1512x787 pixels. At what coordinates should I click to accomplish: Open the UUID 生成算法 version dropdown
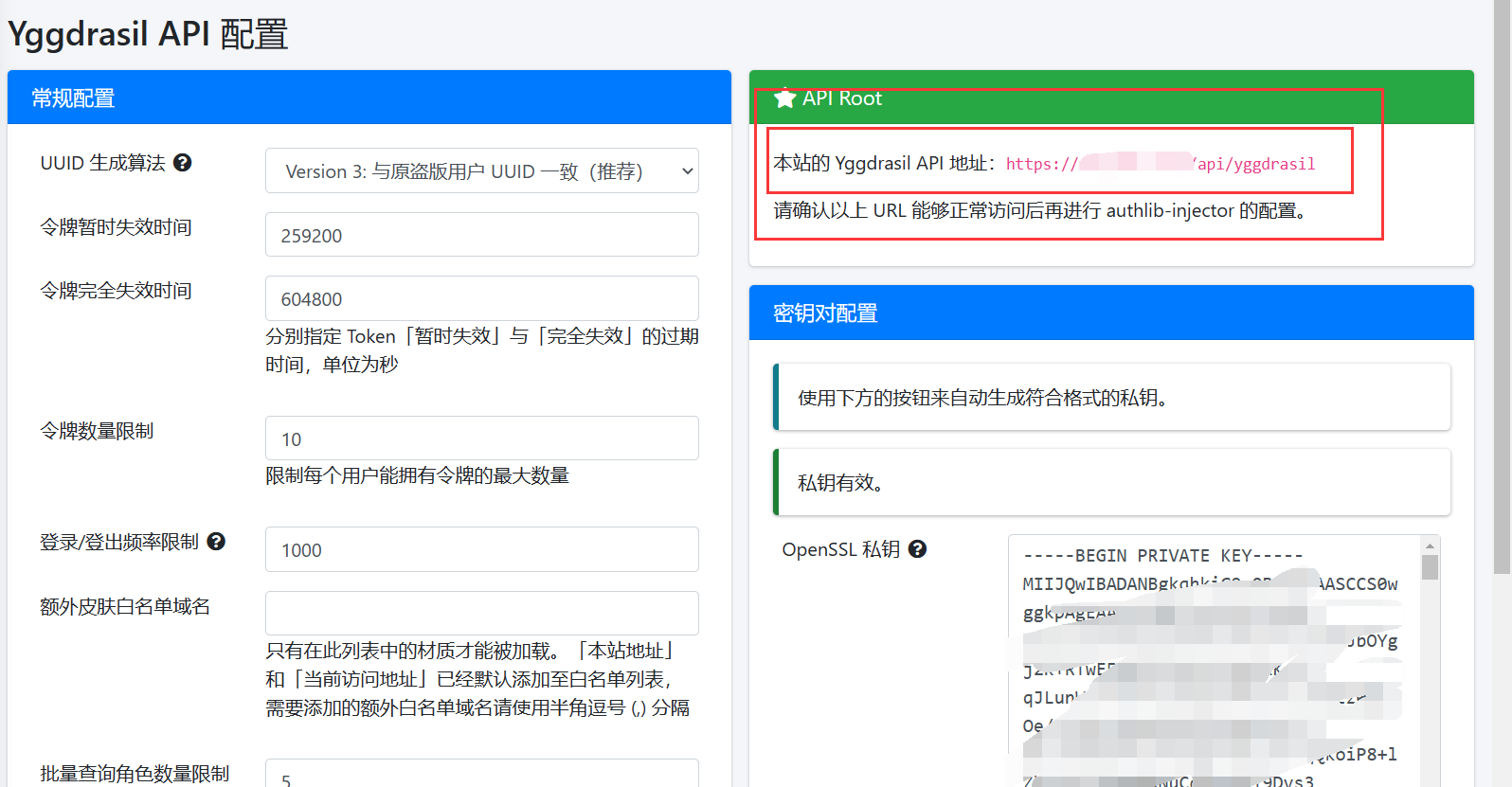[x=481, y=171]
